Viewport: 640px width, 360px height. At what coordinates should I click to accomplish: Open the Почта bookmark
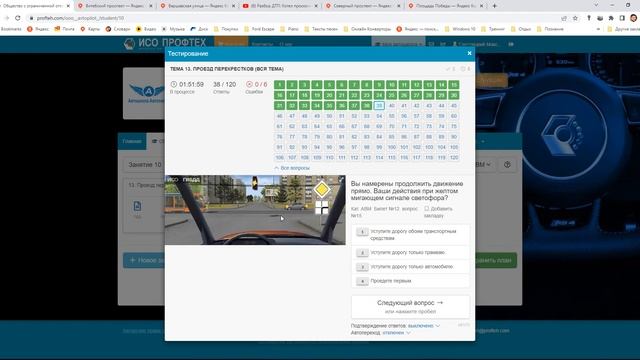[x=64, y=29]
